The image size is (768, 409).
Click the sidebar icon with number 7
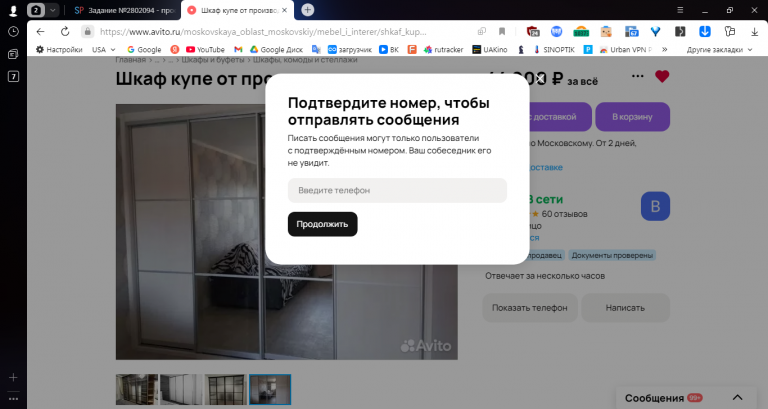coord(13,76)
